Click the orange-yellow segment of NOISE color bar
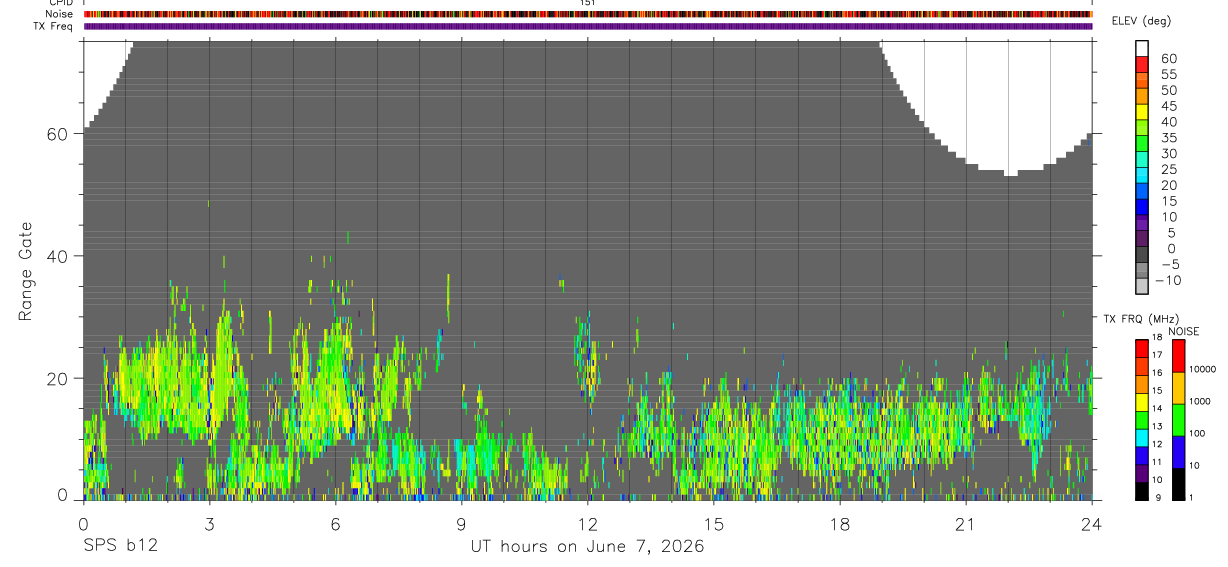The width and height of the screenshot is (1228, 567). tap(1177, 388)
